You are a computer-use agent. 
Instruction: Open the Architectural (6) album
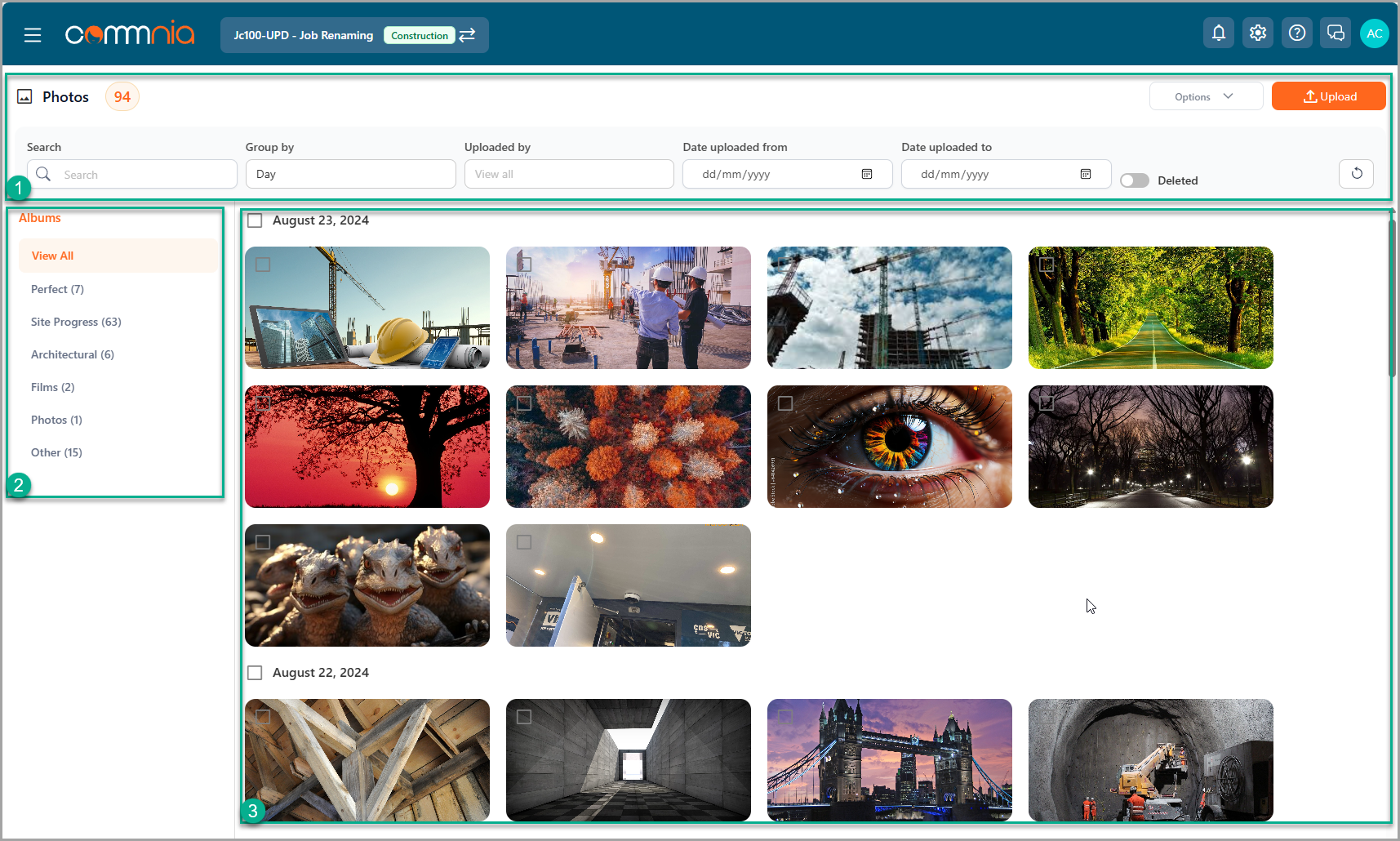point(73,354)
